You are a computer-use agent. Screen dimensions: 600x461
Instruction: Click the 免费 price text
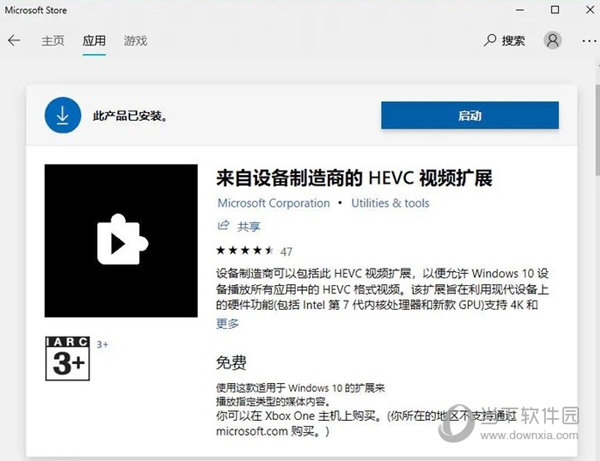(x=231, y=362)
